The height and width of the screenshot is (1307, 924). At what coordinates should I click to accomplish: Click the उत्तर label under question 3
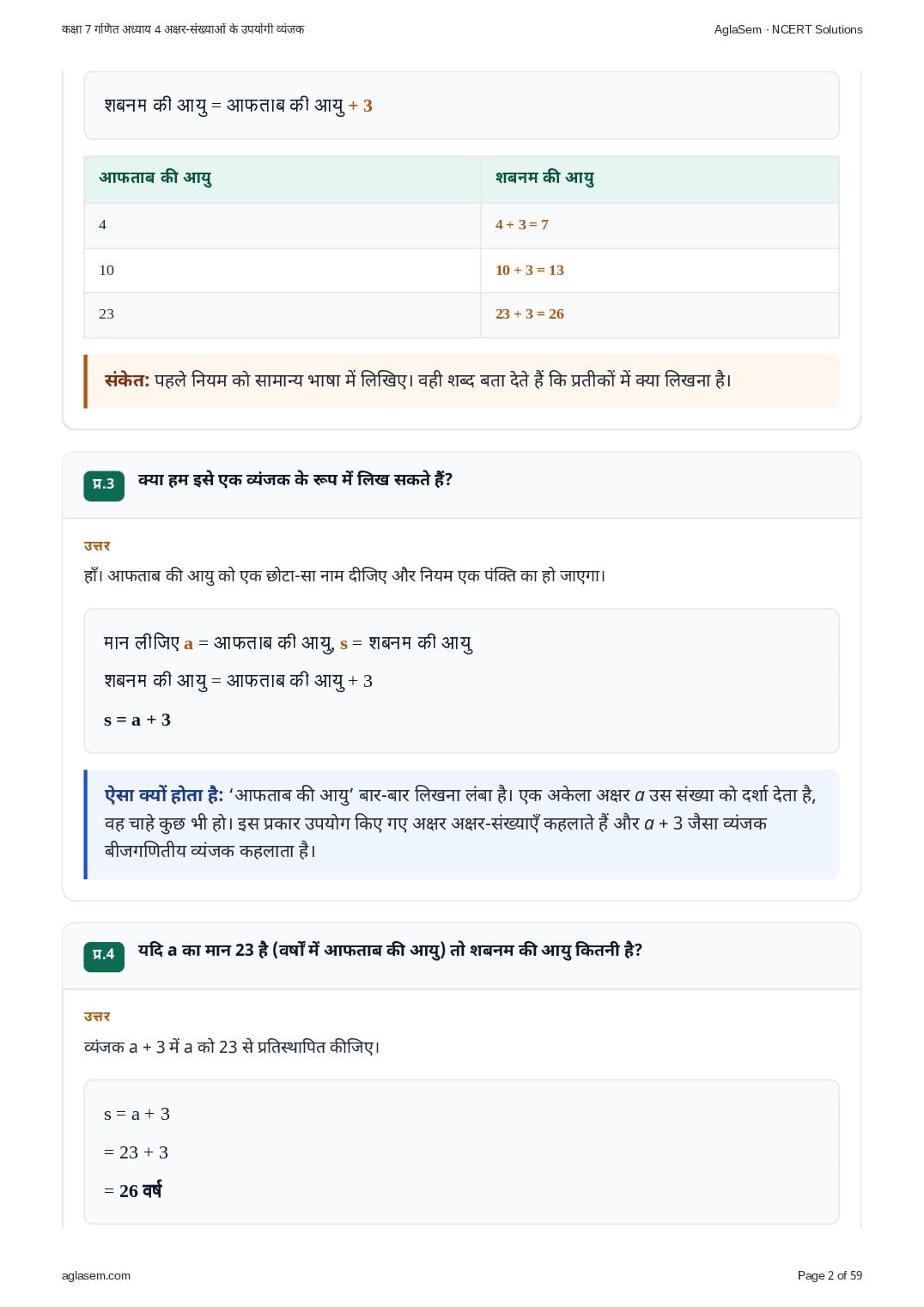(97, 546)
